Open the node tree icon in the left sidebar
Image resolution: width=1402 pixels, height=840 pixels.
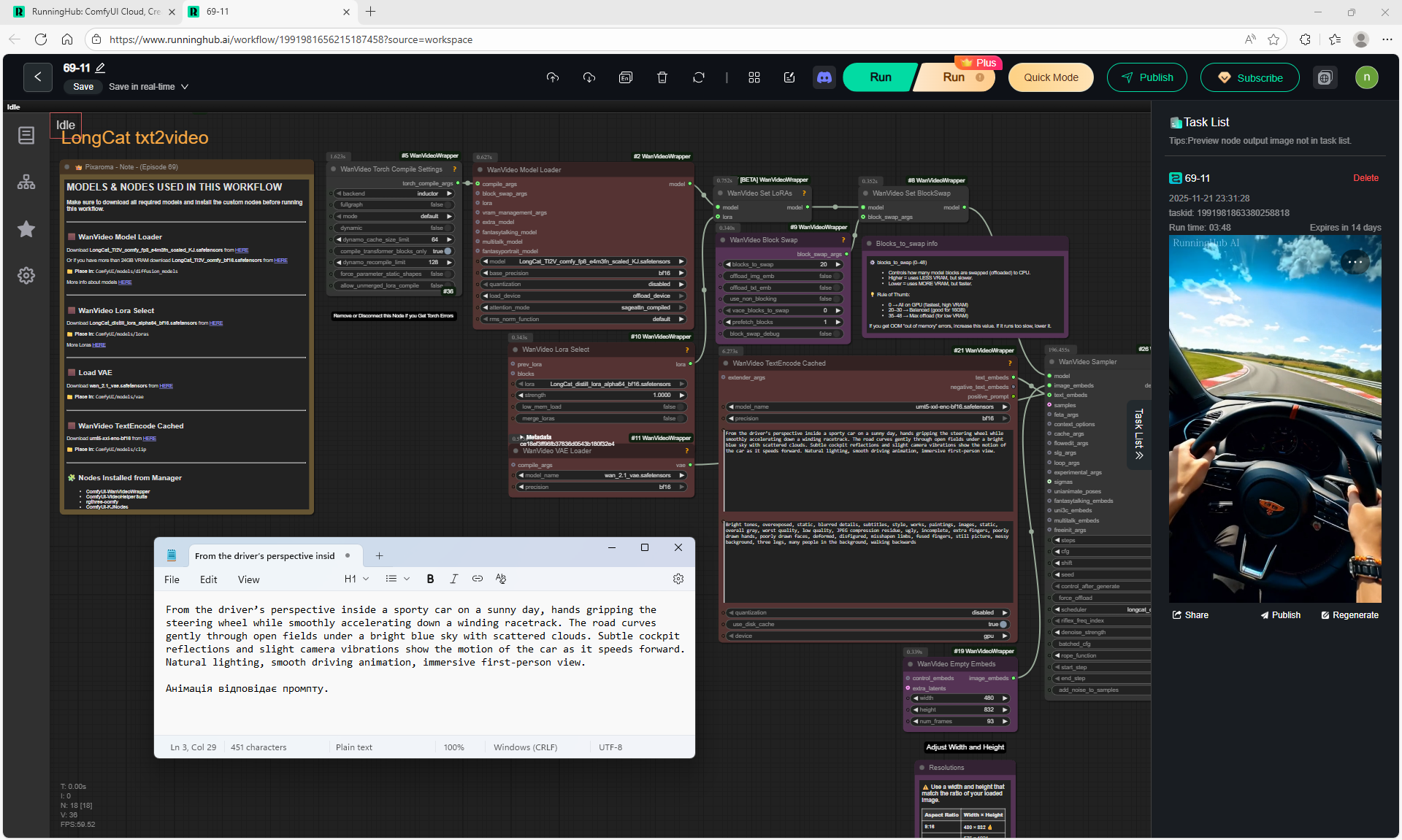pyautogui.click(x=26, y=182)
